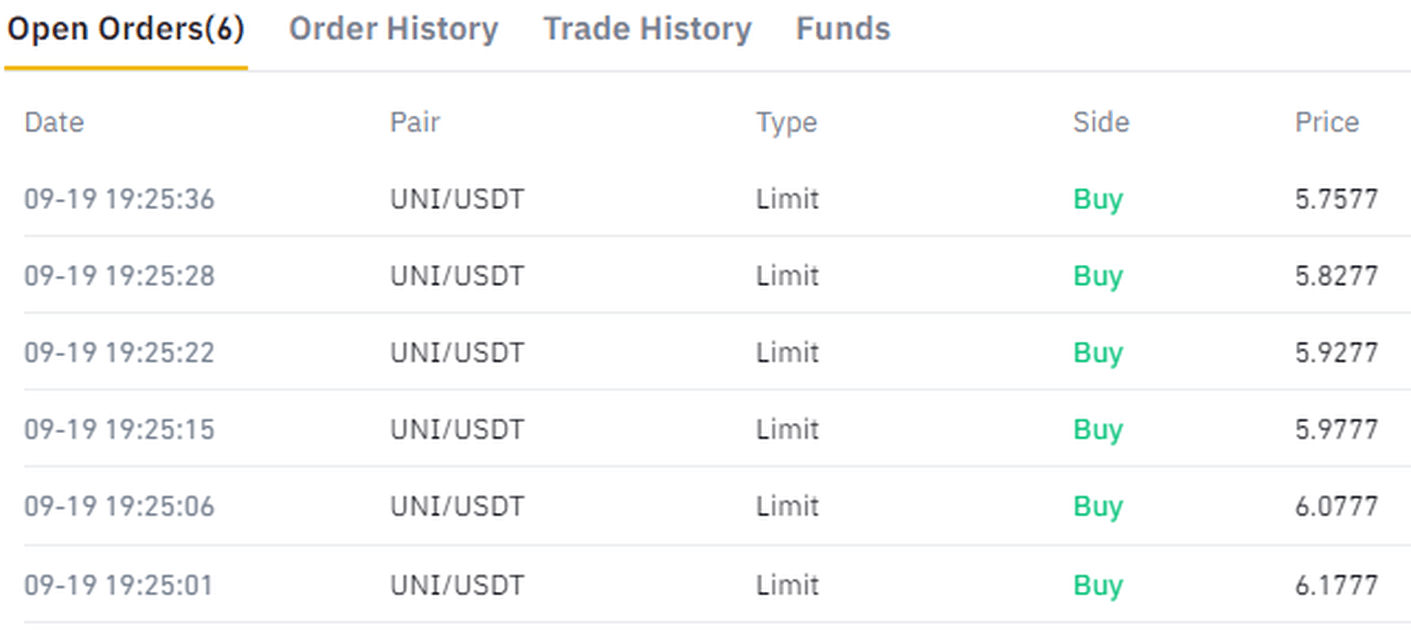Screen dimensions: 1411x643
Task: Click the Open Orders(6) tab
Action: pos(126,30)
